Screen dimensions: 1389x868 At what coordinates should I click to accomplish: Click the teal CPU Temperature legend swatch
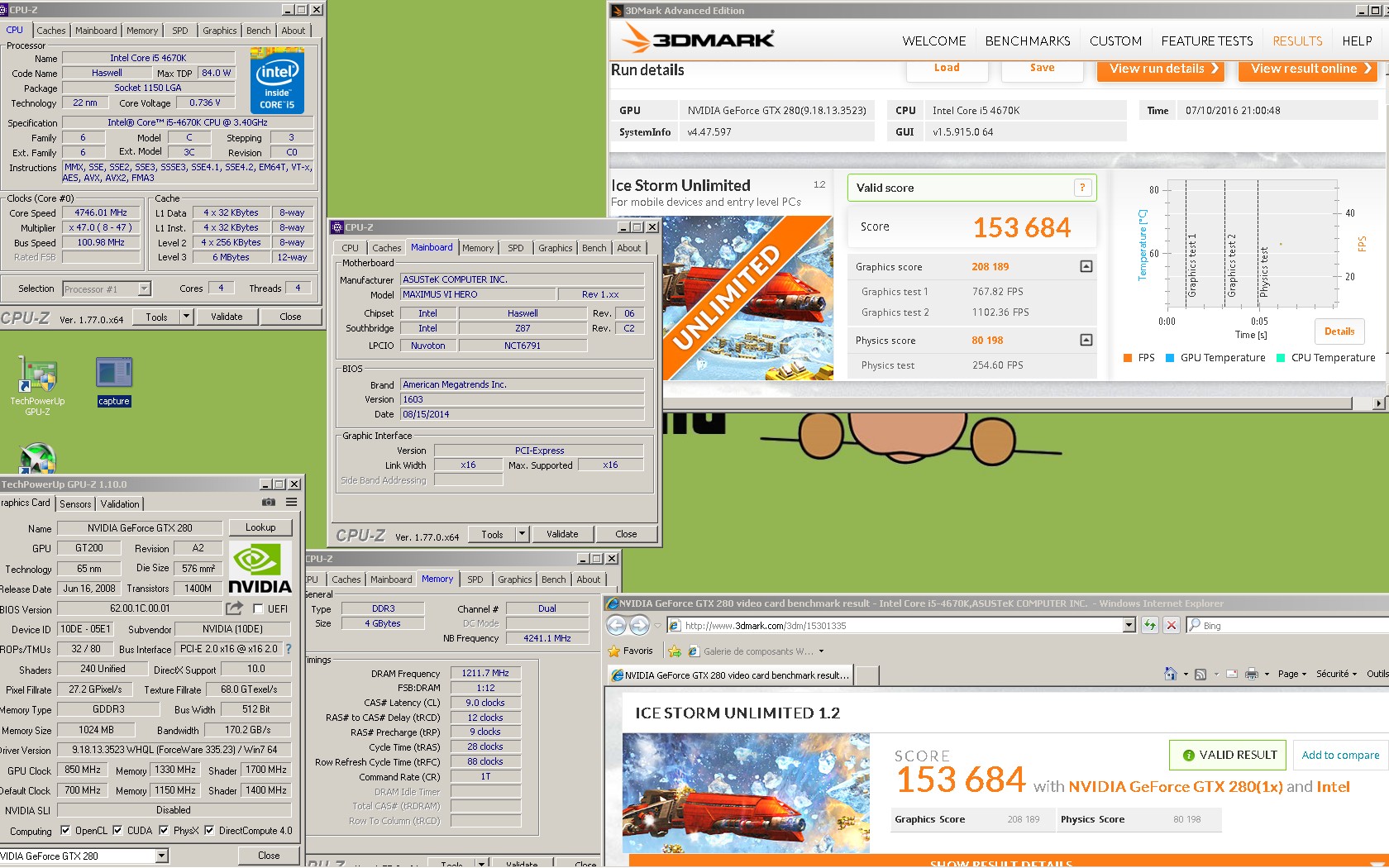[1281, 358]
